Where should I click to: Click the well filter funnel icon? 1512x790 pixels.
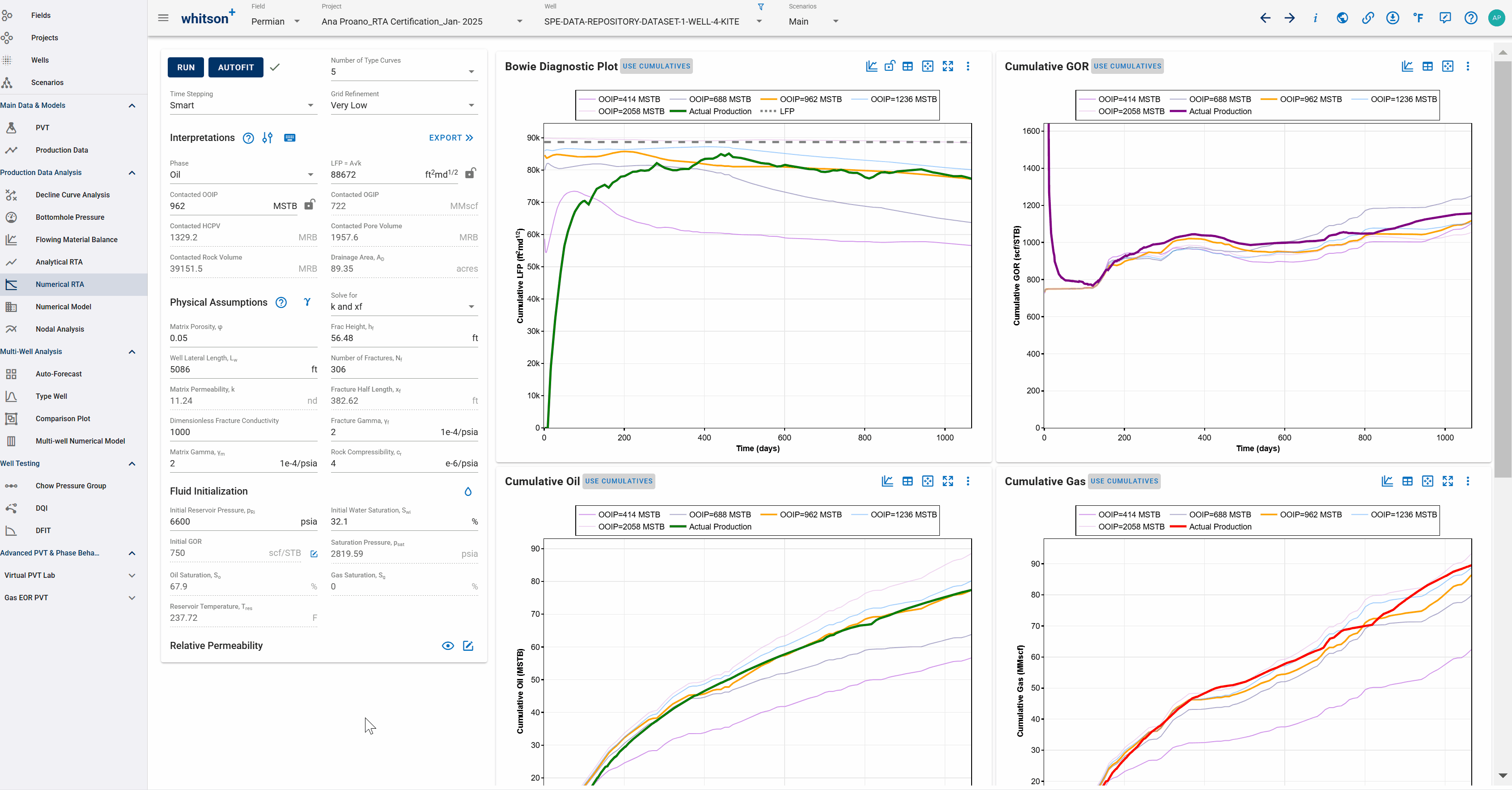760,7
